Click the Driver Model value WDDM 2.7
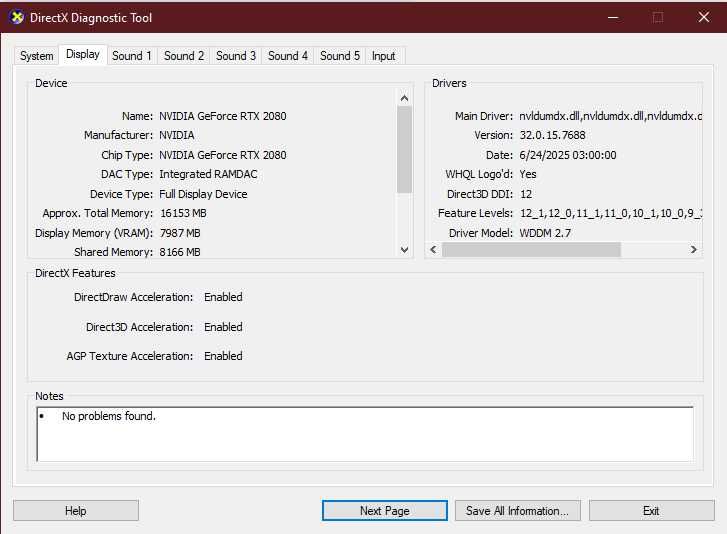 coord(545,233)
